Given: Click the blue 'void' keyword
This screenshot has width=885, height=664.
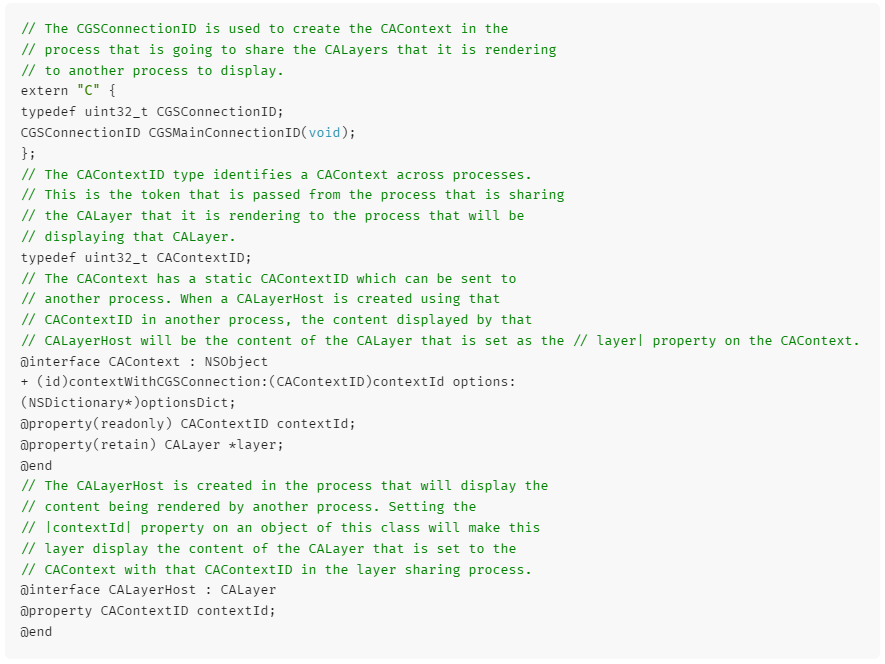Looking at the screenshot, I should (x=325, y=133).
